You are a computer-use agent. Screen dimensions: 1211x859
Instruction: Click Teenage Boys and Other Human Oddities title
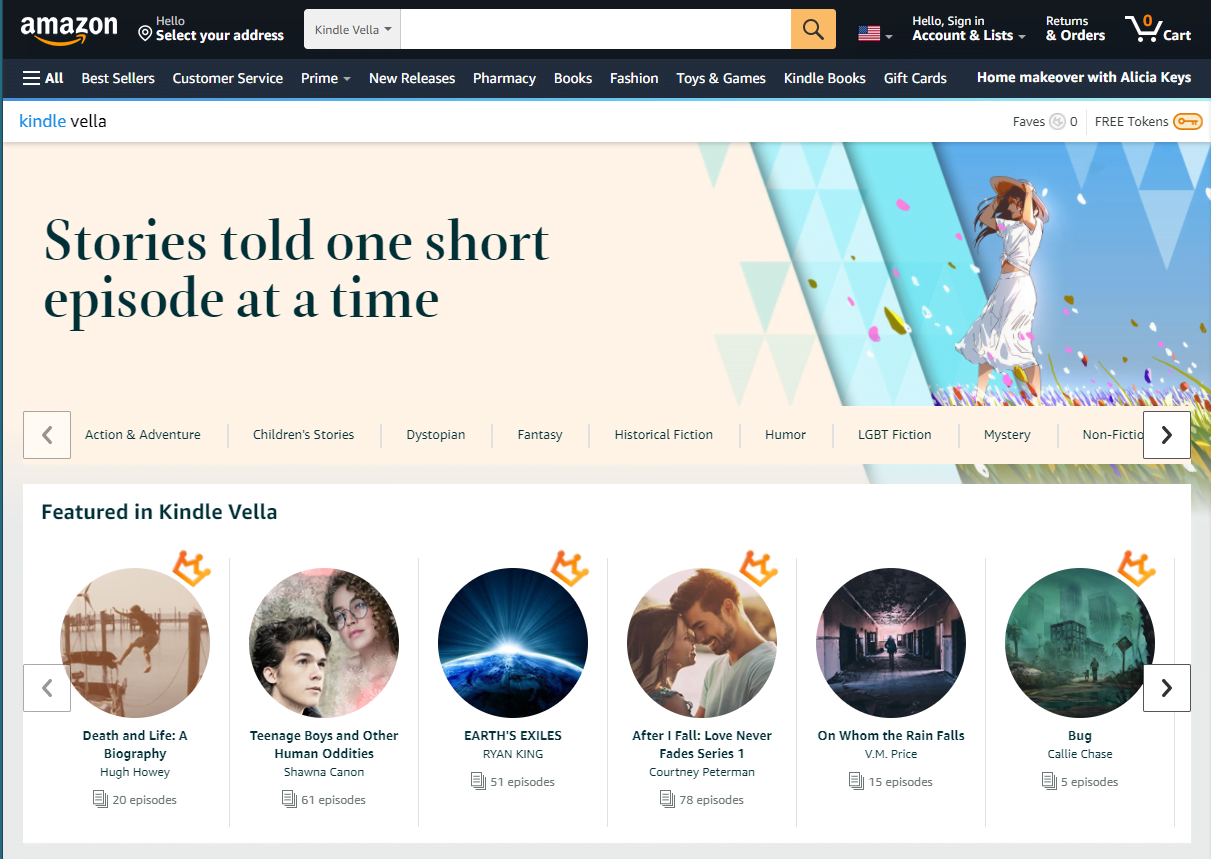coord(324,745)
